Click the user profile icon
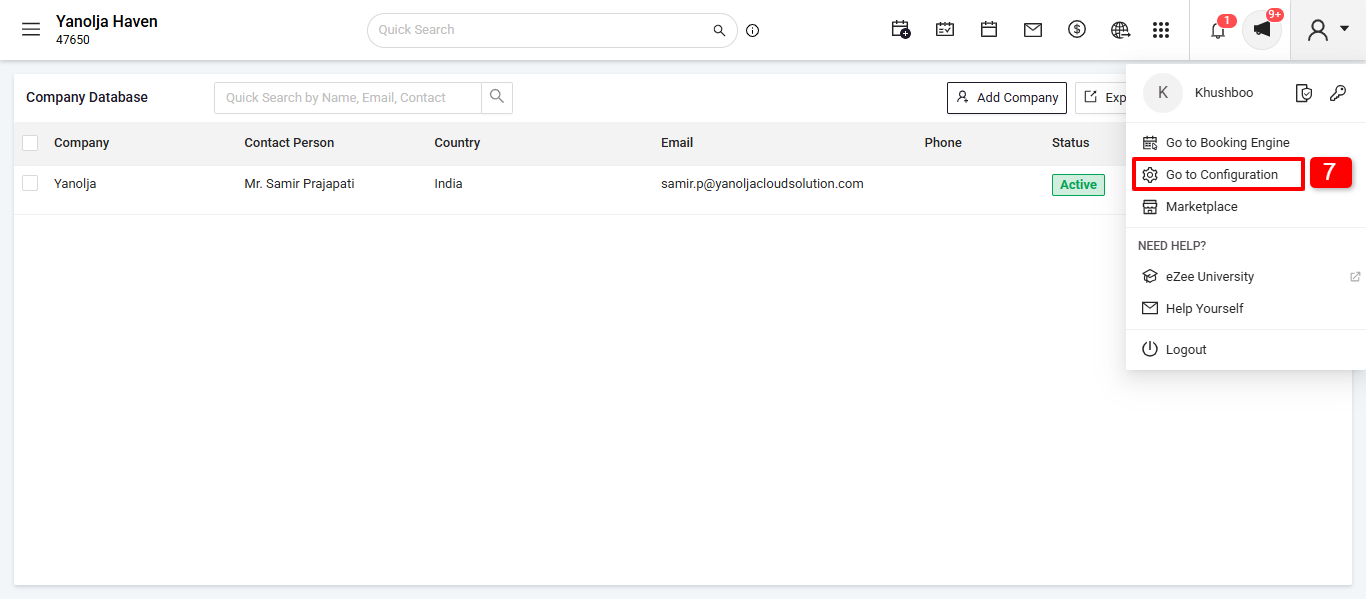Screen dimensions: 1366x599 (x=1318, y=30)
